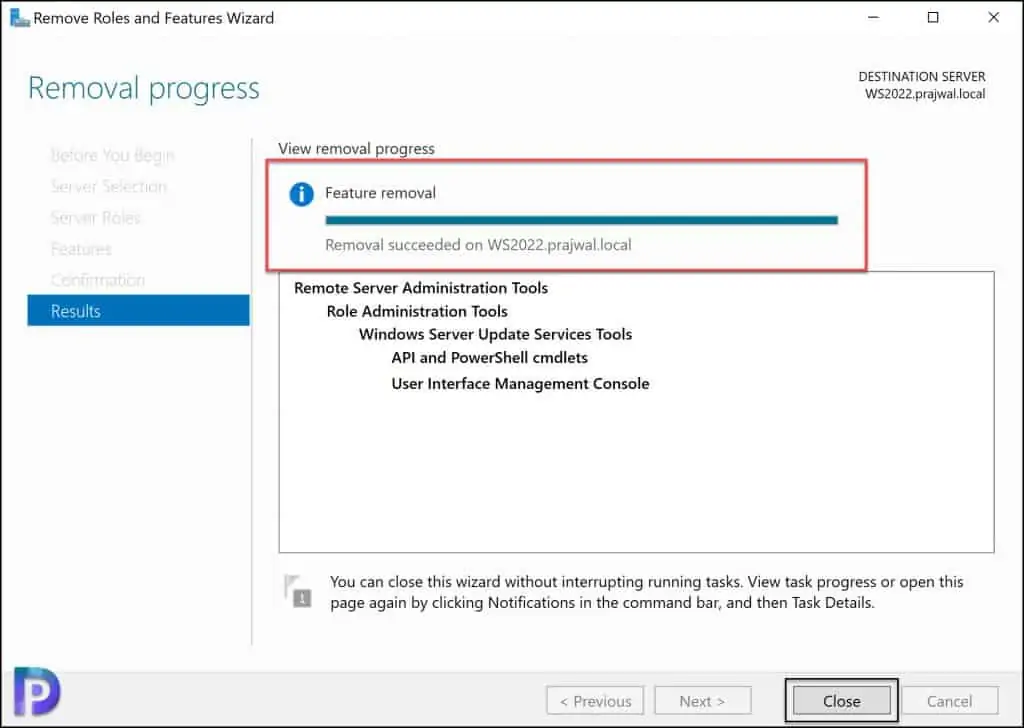The height and width of the screenshot is (728, 1024).
Task: Click the wizard title bar icon
Action: pos(20,18)
